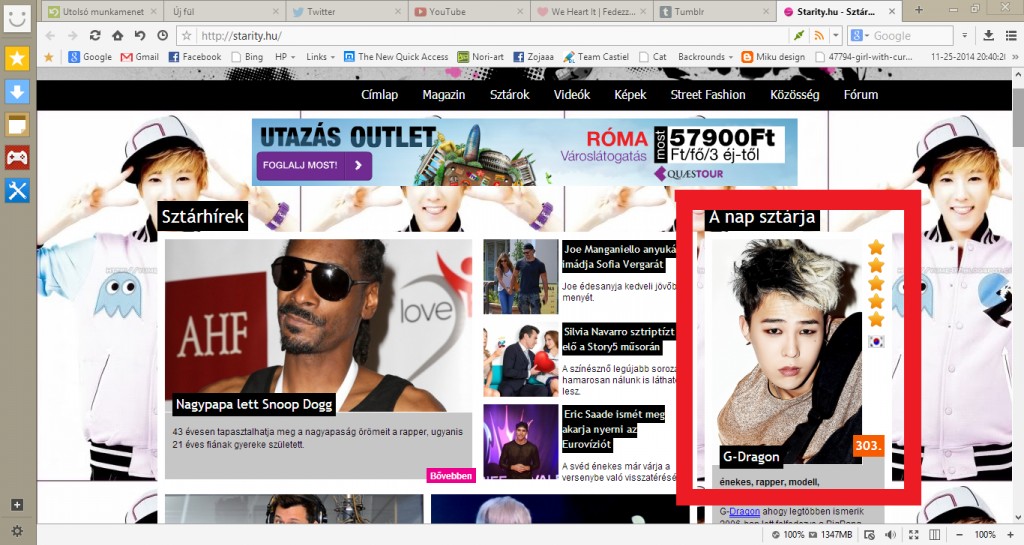Open the Downloads sidebar icon
This screenshot has height=545, width=1024.
18,92
